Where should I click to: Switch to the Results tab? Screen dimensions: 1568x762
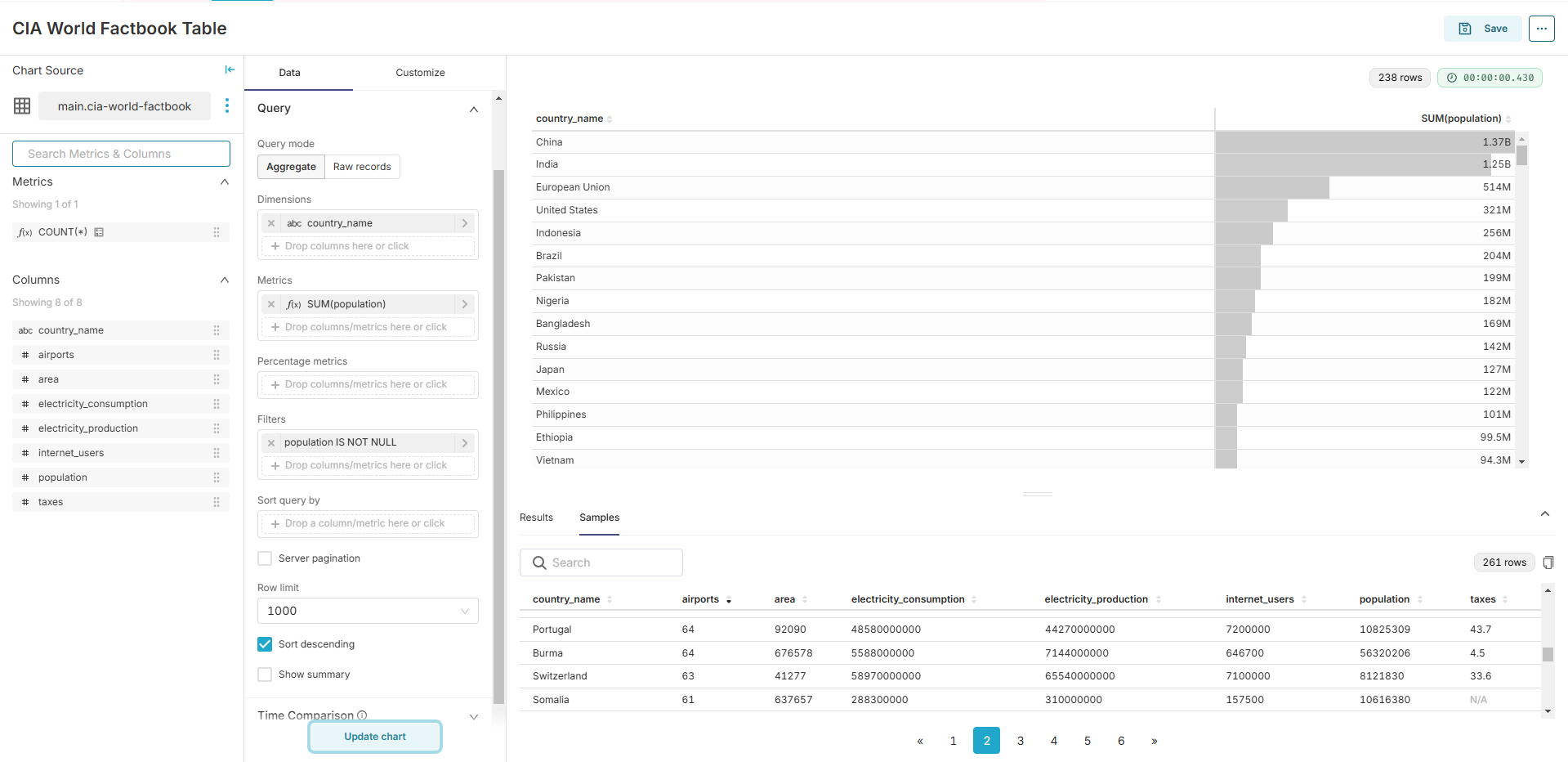(536, 518)
